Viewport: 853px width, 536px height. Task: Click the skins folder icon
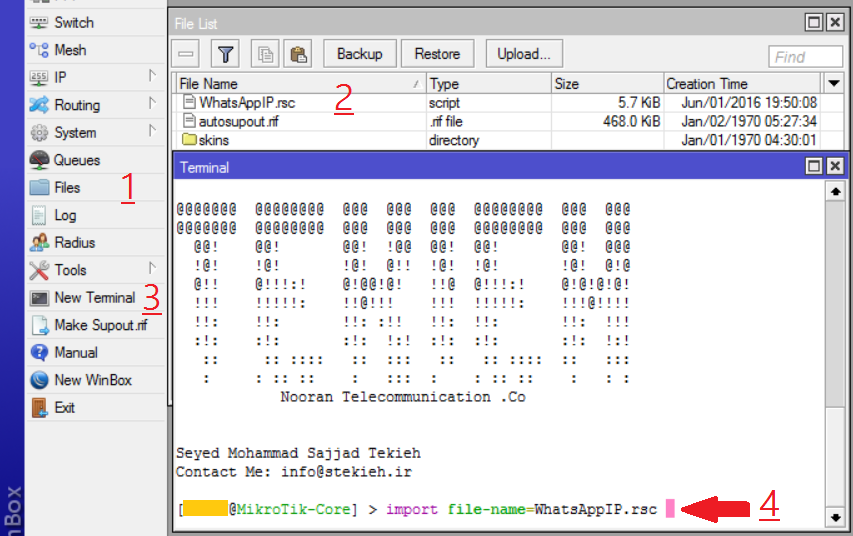tap(189, 139)
